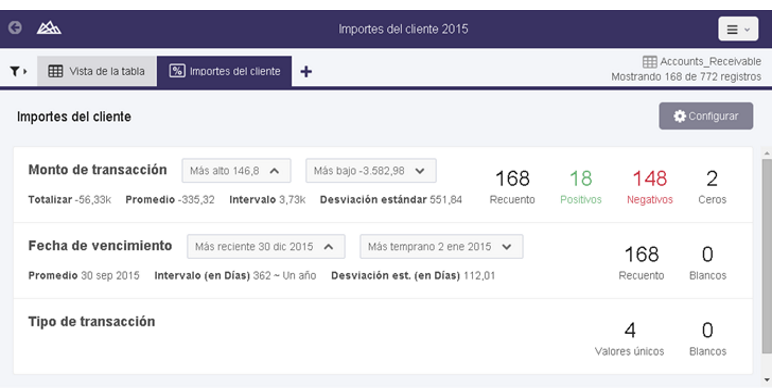
Task: Click the Promedio 30 sep 2015 value
Action: point(84,275)
